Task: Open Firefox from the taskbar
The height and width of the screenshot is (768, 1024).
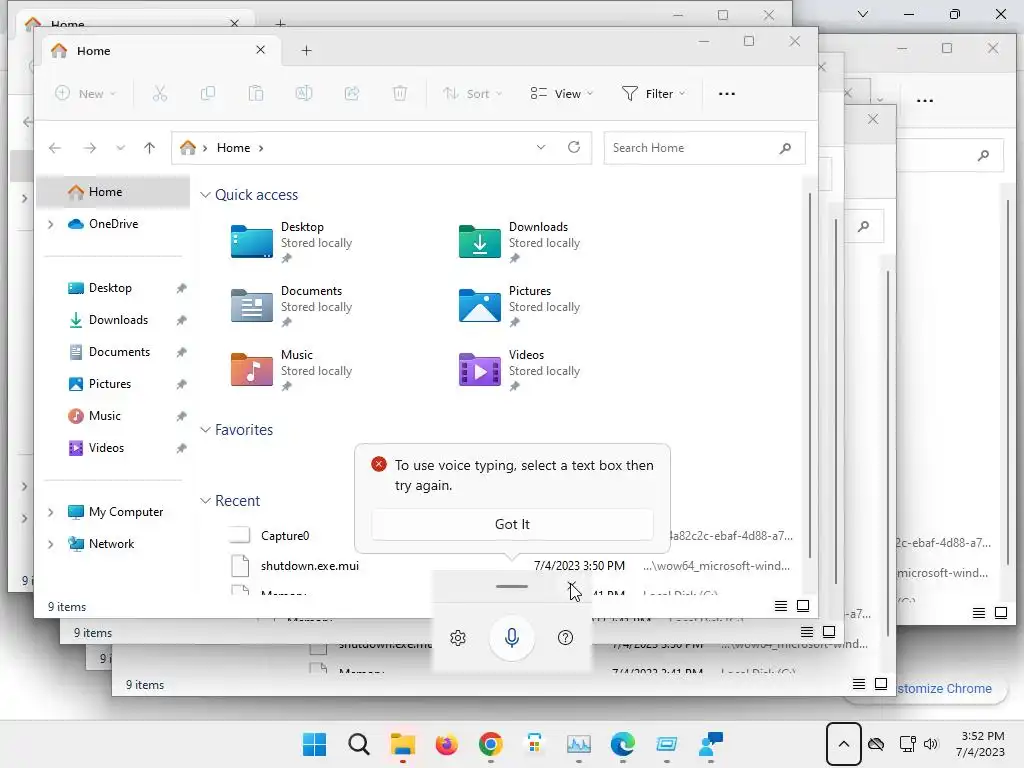Action: point(447,744)
